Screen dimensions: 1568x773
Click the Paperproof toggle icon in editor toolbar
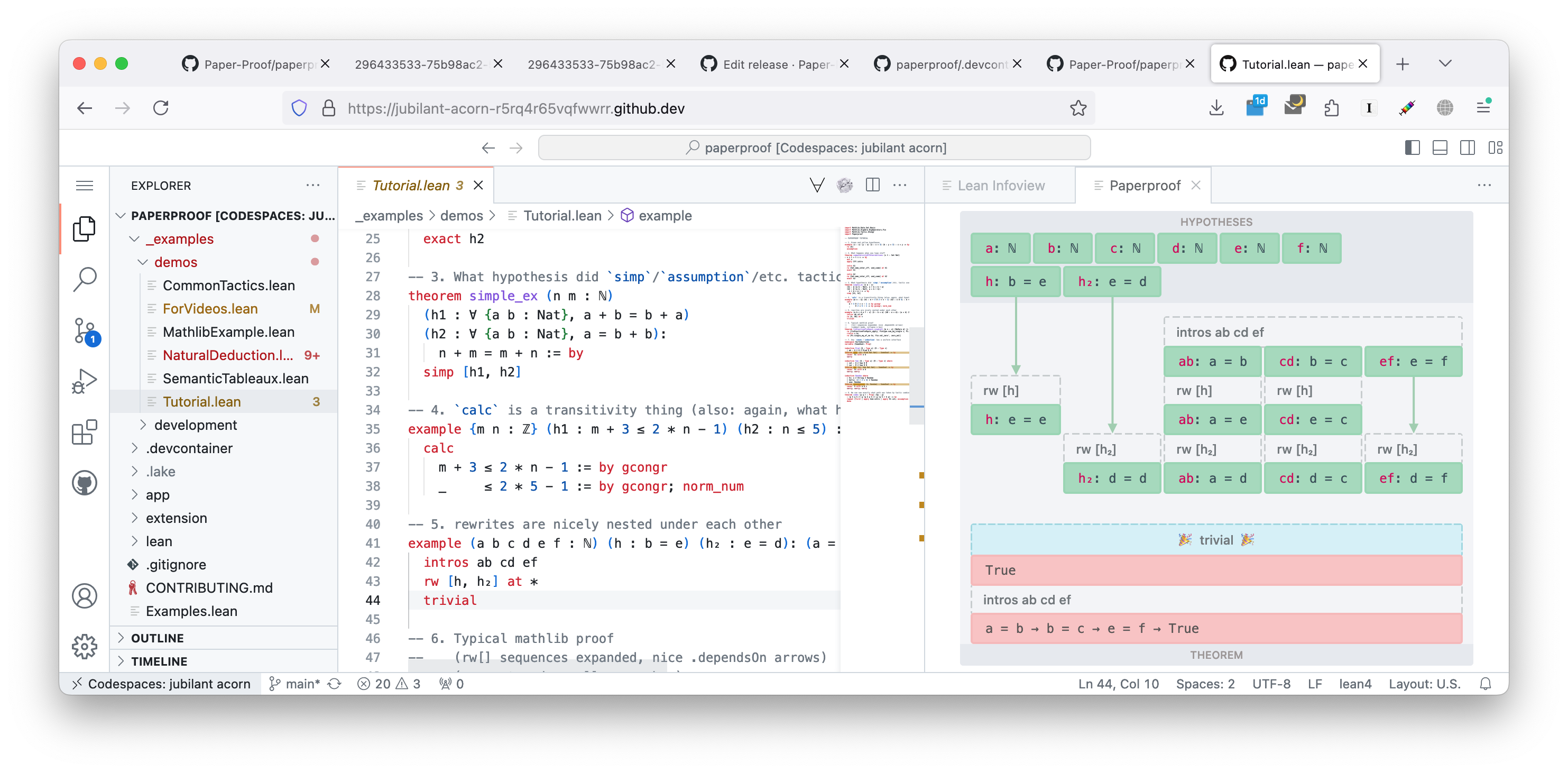(x=845, y=185)
